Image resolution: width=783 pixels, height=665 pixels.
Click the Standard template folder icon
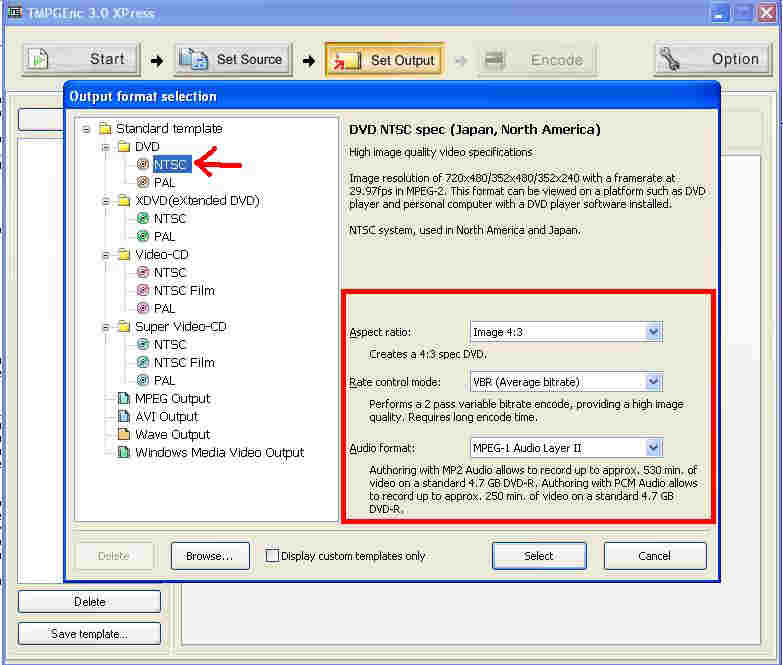click(x=105, y=129)
